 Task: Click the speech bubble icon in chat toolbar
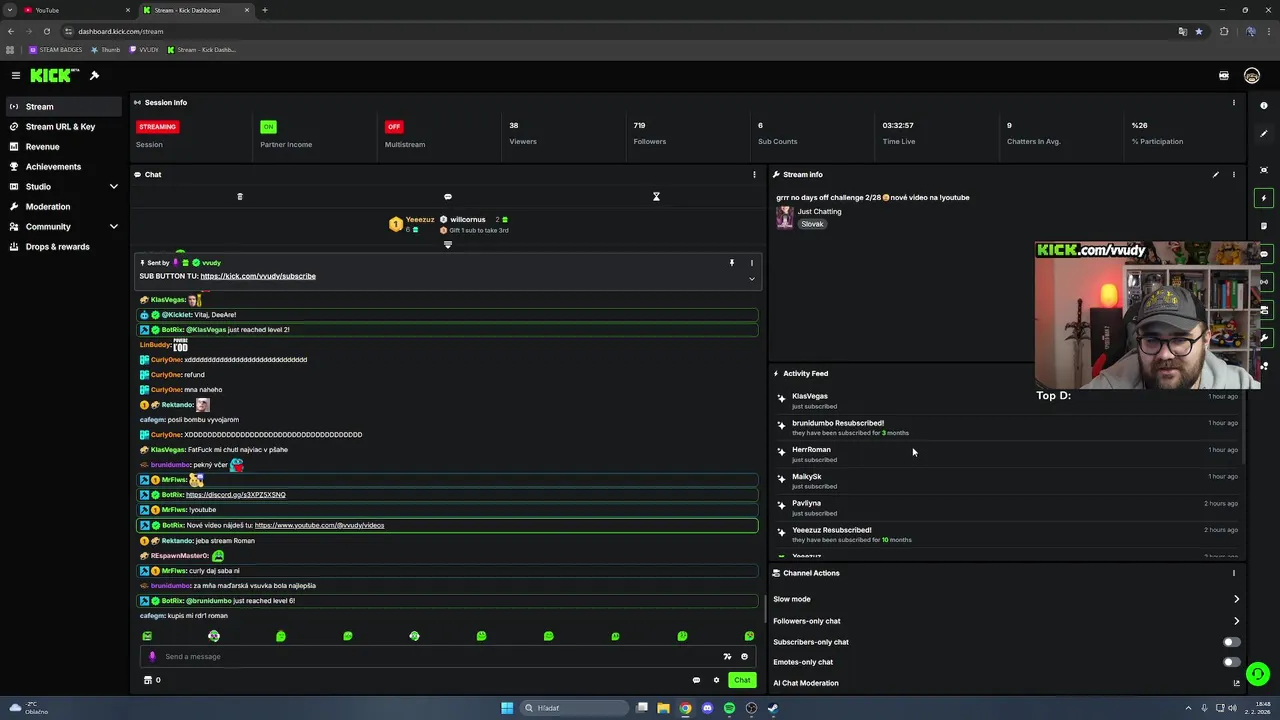pyautogui.click(x=447, y=196)
